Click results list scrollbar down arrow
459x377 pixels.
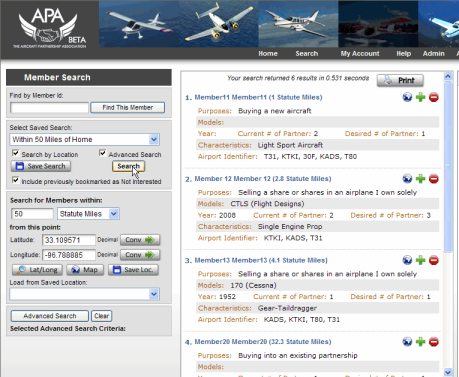coord(448,372)
